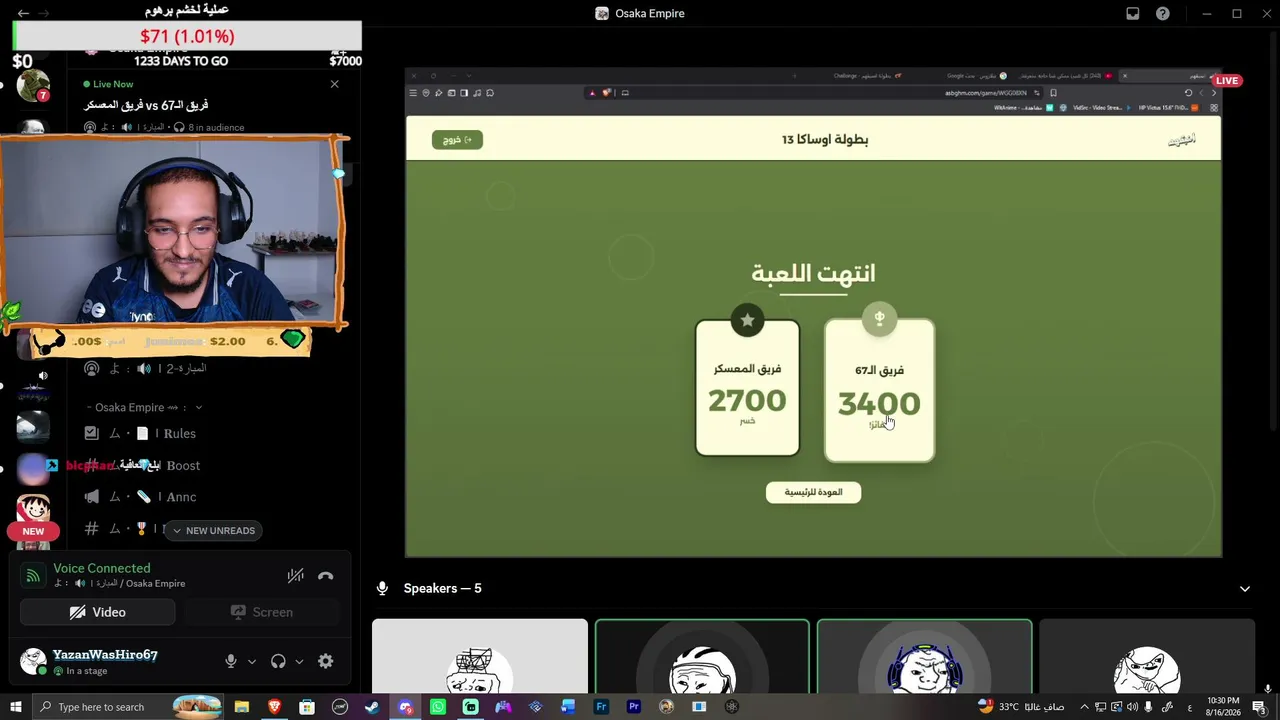The image size is (1280, 720).
Task: Open the taskbar clock showing 10:30 PM
Action: point(1224,707)
